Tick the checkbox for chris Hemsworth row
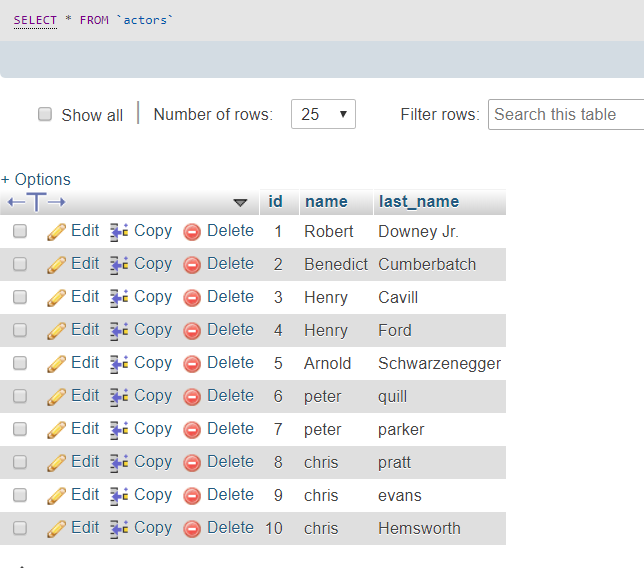644x568 pixels. point(20,528)
